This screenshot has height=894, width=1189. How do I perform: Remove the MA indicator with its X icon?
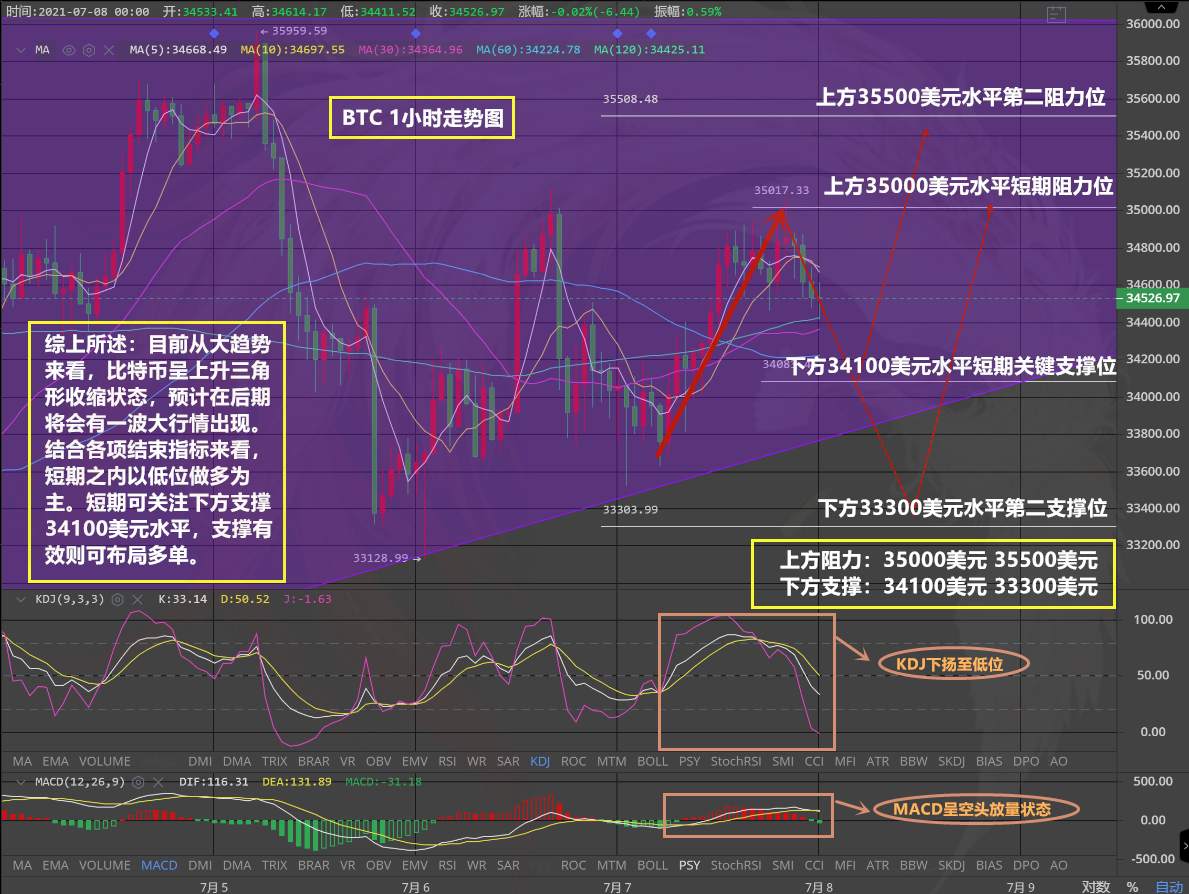point(109,50)
